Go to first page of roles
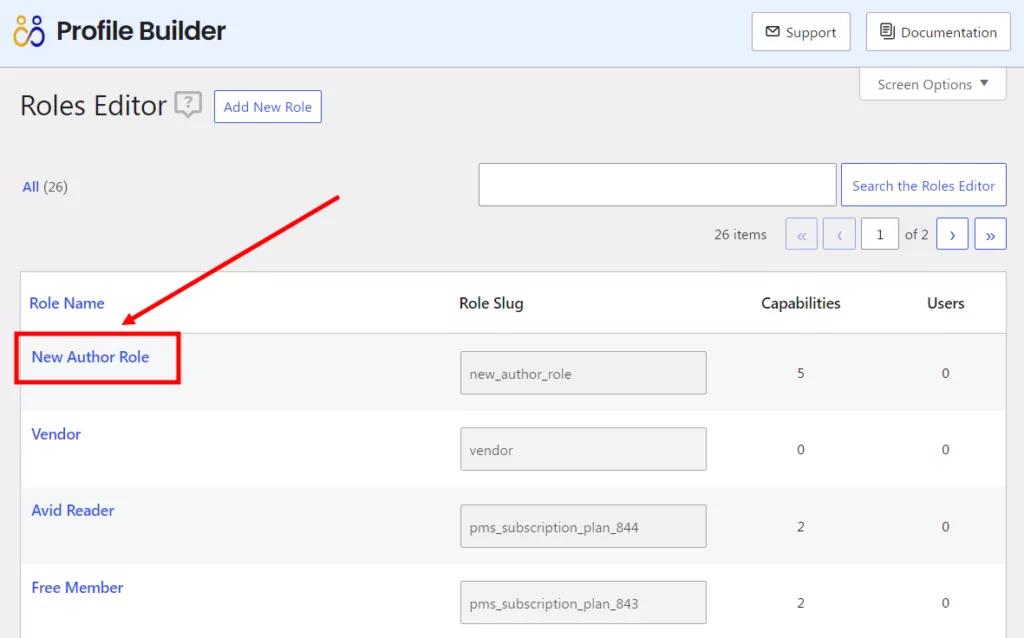The height and width of the screenshot is (638, 1024). (801, 234)
